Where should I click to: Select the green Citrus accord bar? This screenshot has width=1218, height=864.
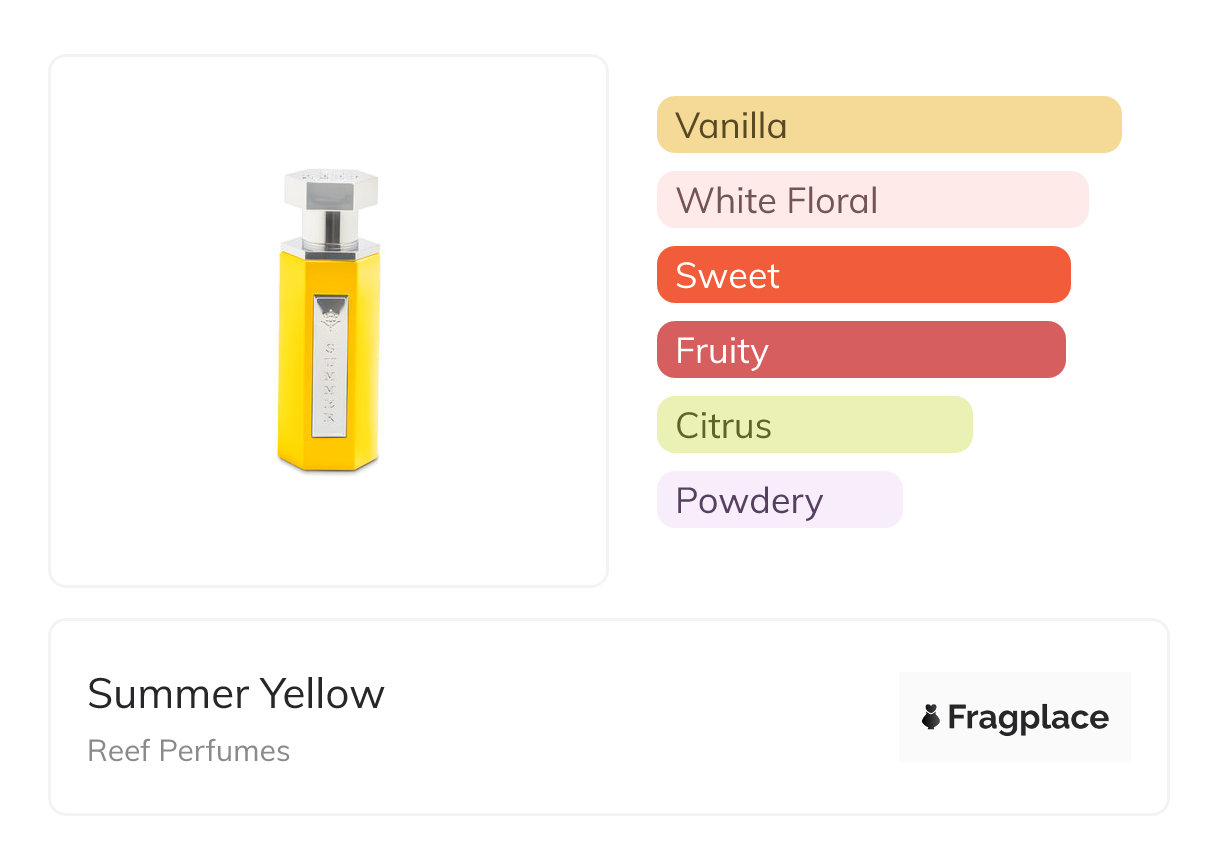point(814,425)
